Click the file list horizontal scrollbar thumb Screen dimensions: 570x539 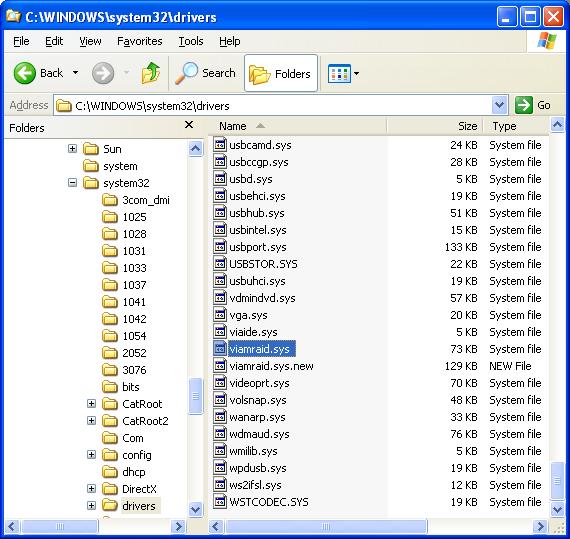coord(326,526)
